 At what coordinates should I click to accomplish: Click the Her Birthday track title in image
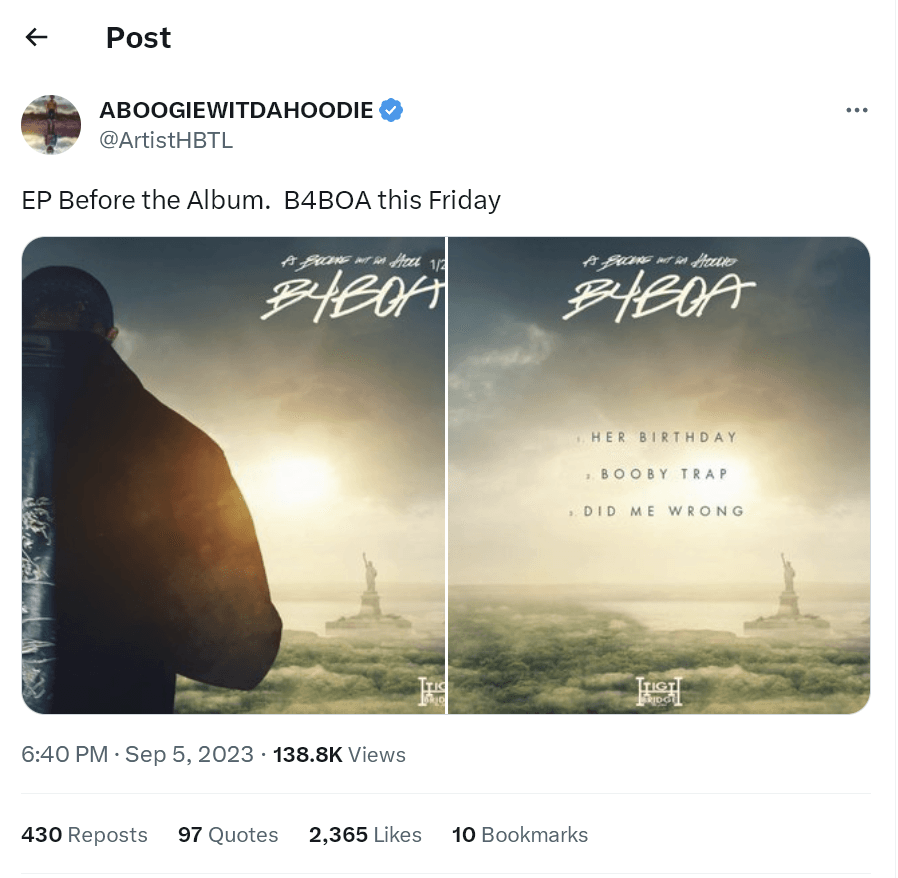click(663, 438)
